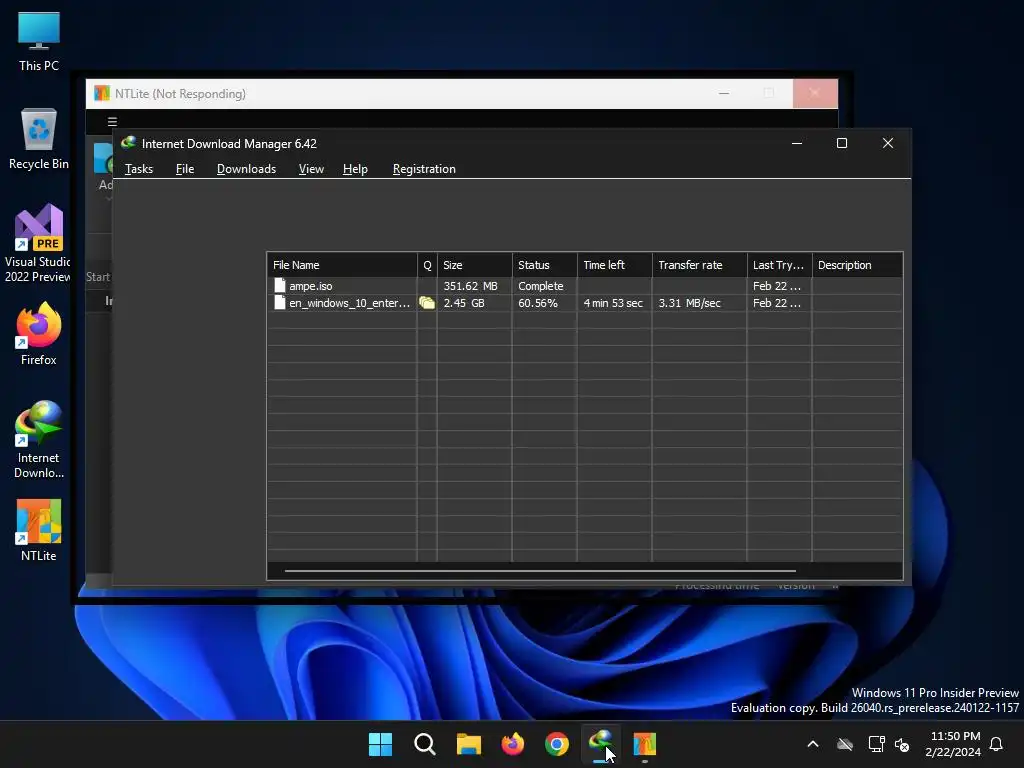Click the IDM taskbar icon
The width and height of the screenshot is (1024, 768).
pos(601,744)
